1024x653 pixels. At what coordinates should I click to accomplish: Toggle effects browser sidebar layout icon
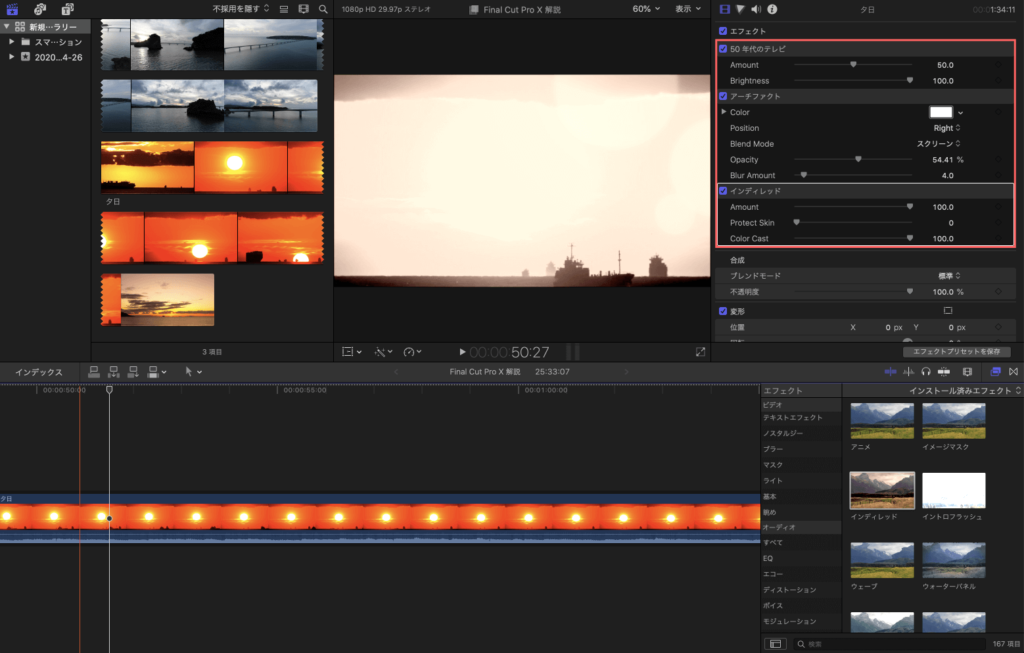775,644
